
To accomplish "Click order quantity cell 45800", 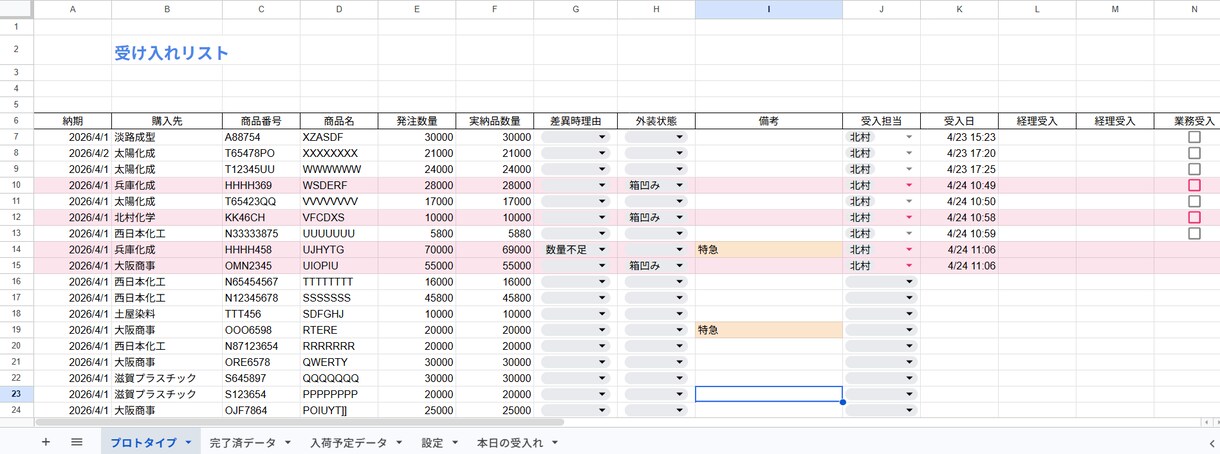I will click(417, 297).
